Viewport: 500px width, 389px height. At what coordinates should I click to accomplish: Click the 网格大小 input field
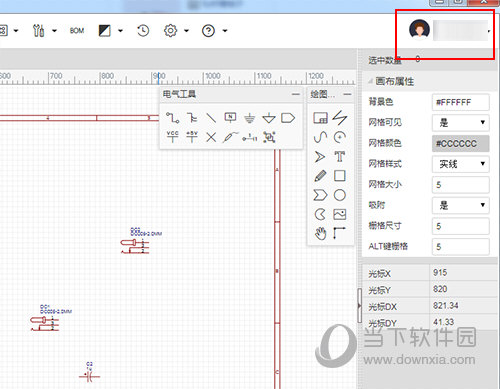[461, 185]
